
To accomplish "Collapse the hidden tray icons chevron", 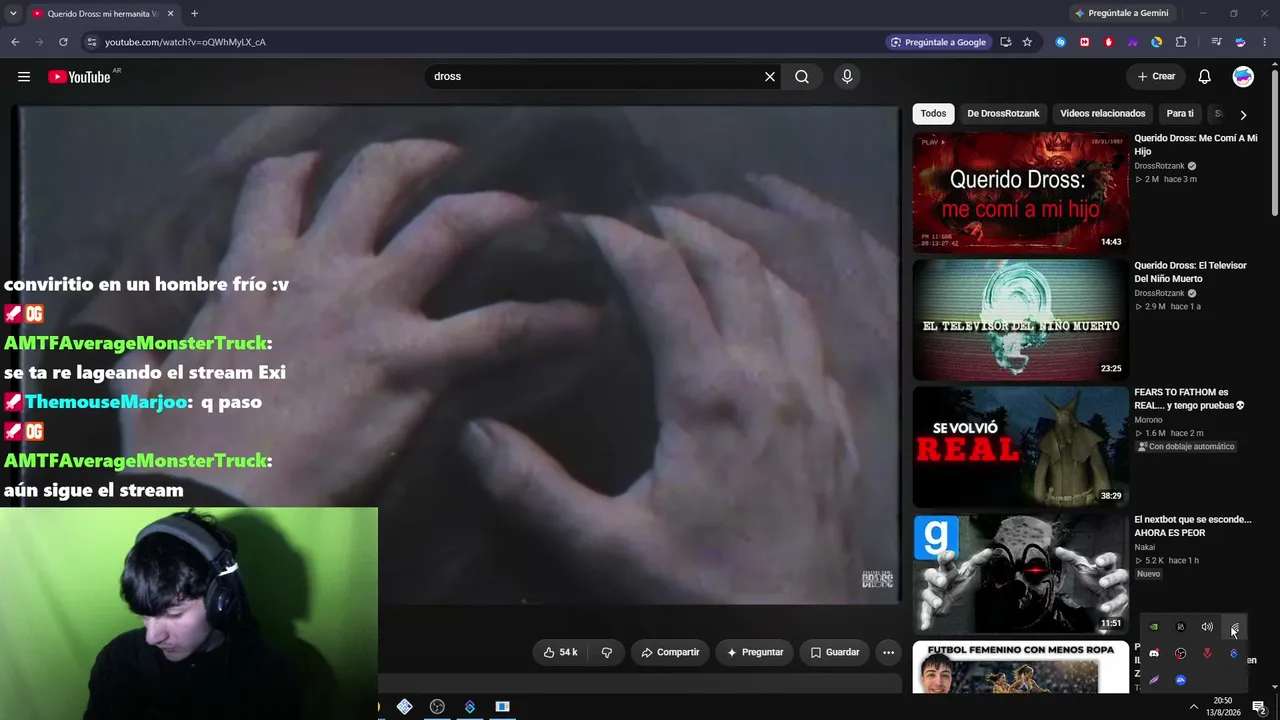I will [x=1193, y=707].
